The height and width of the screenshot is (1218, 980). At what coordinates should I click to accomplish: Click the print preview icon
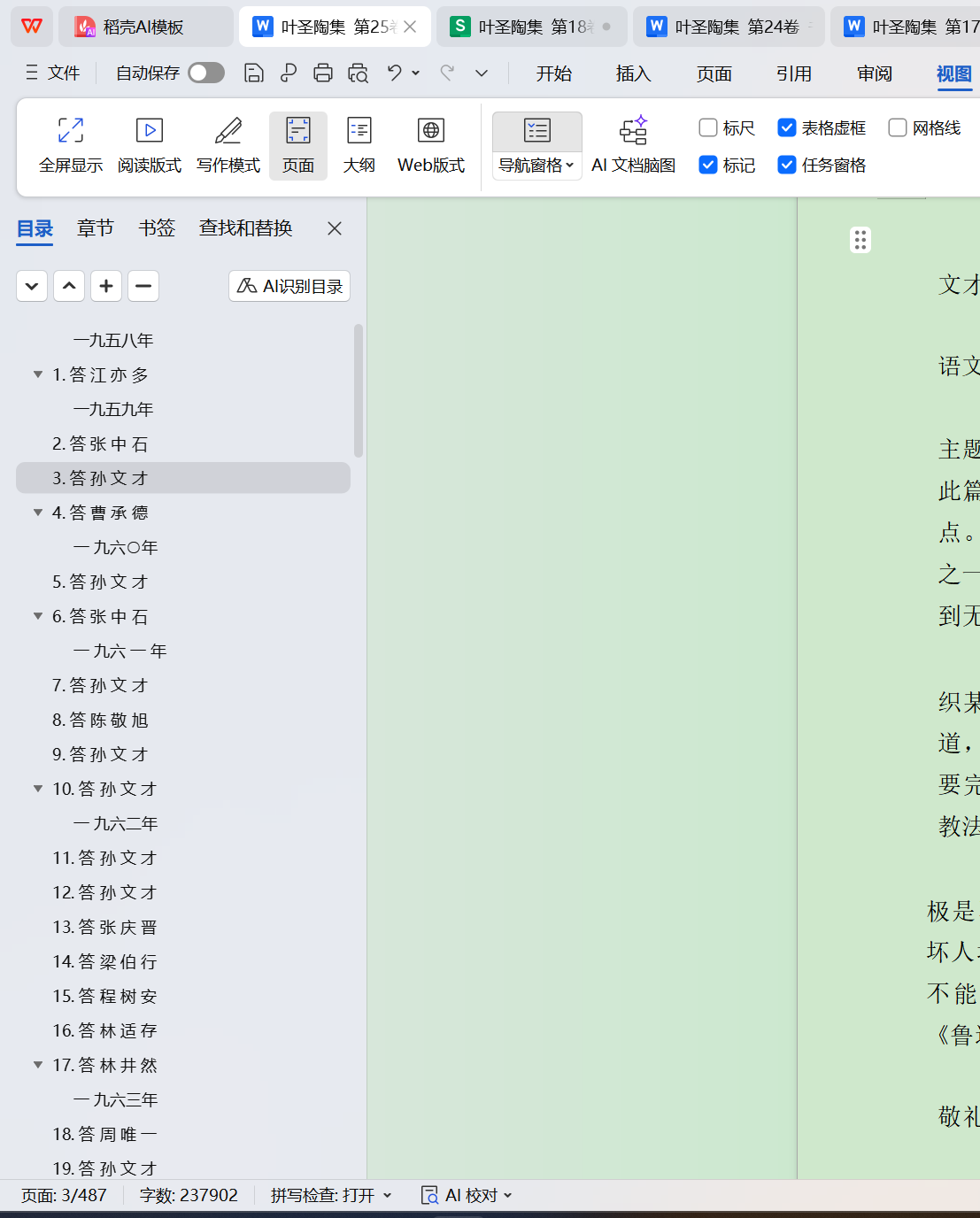358,73
